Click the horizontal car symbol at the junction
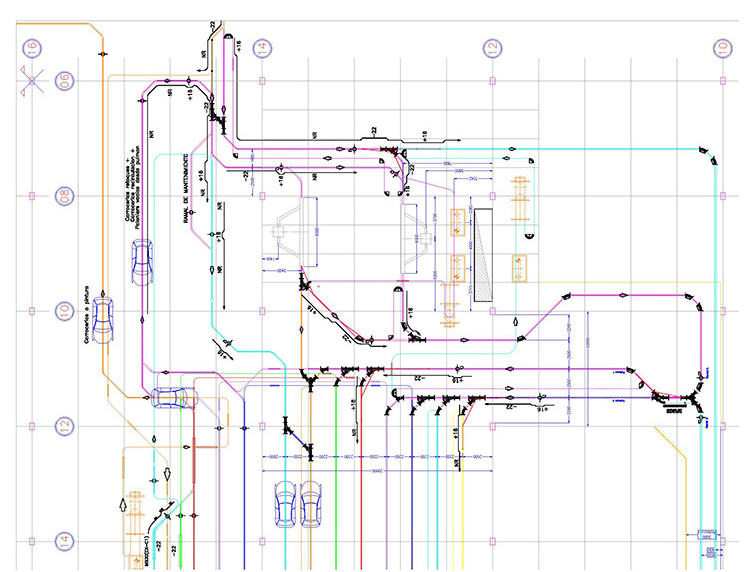This screenshot has width=748, height=572. coord(172,398)
